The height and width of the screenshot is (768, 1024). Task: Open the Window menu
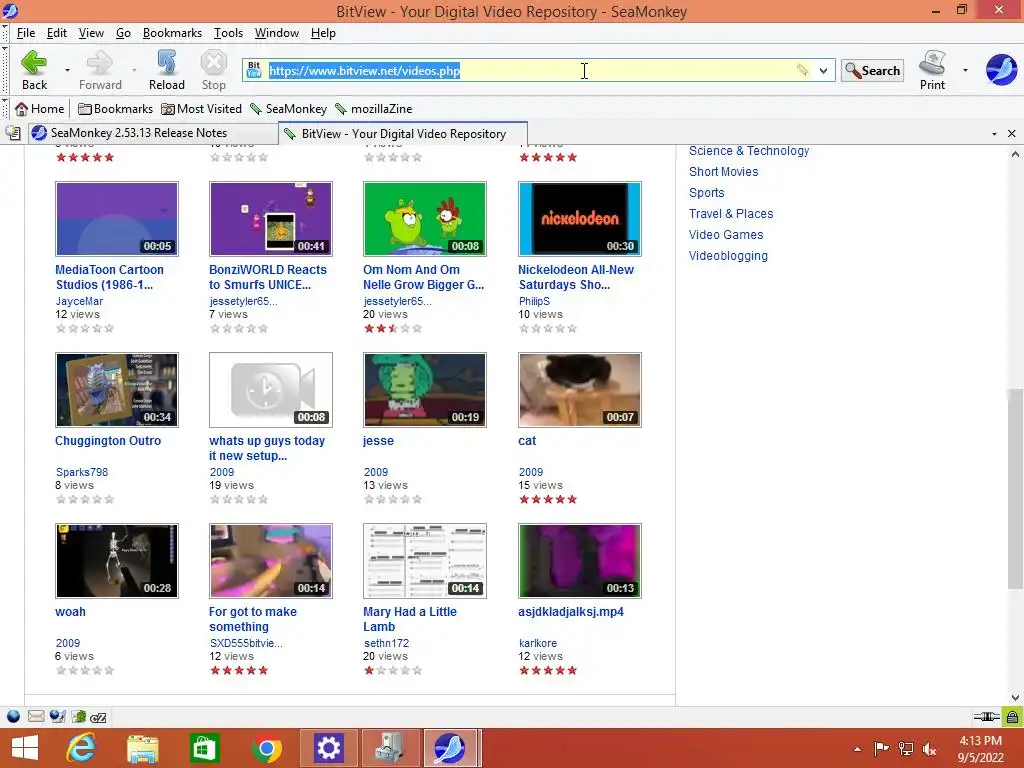(277, 33)
